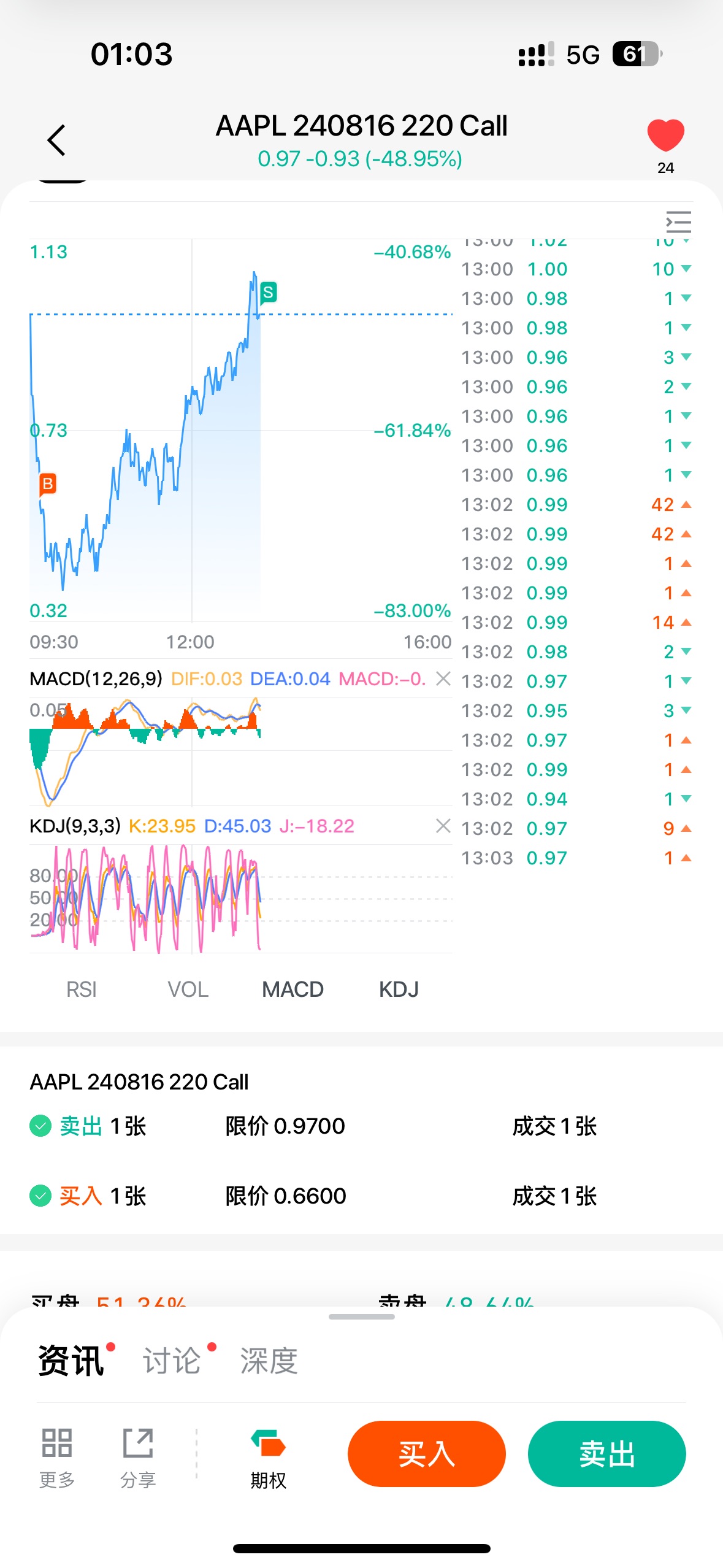
Task: Open the 卖出 1张 order row
Action: coord(361,1126)
